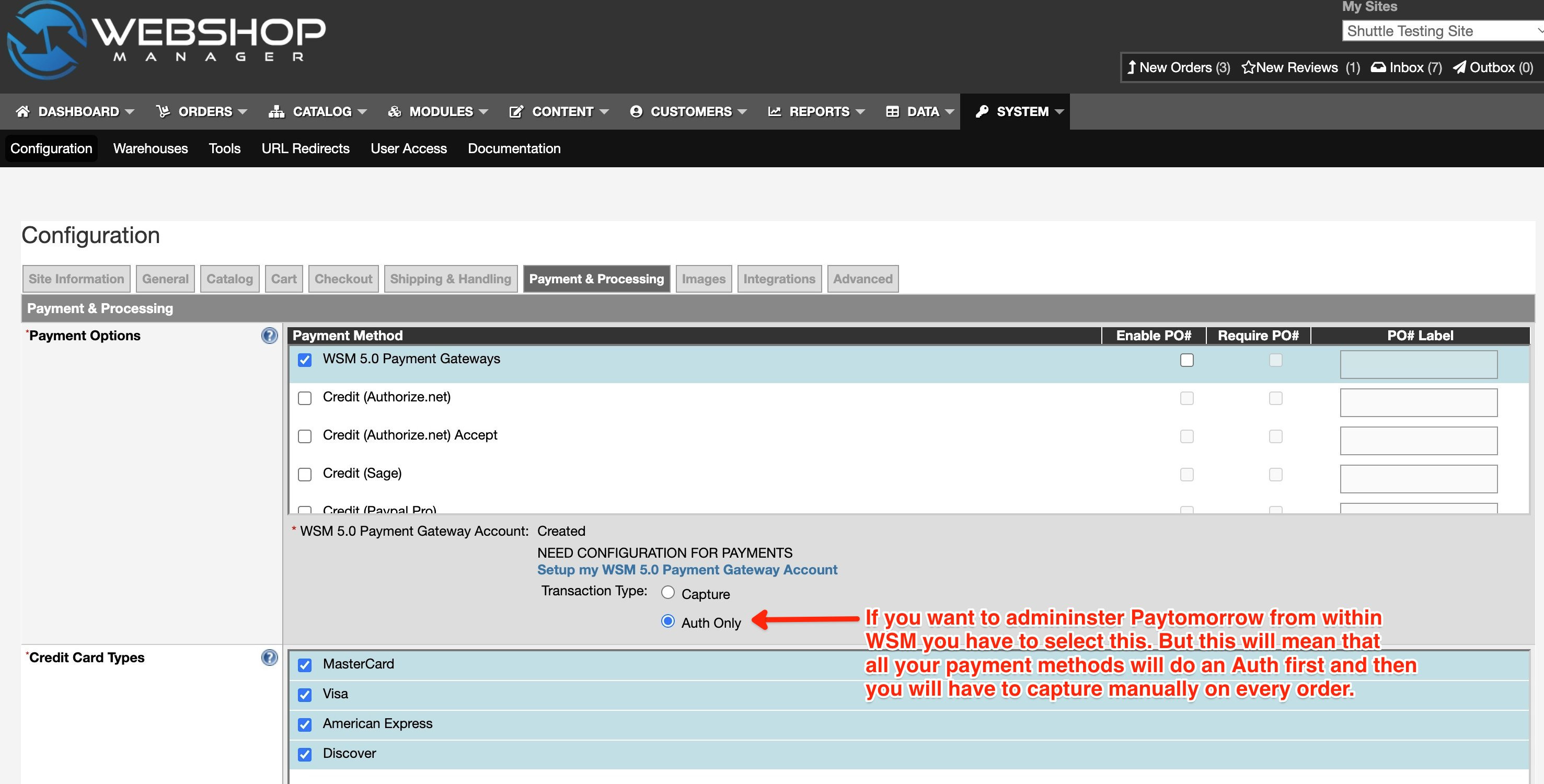Open the User Access submenu link

coord(408,148)
